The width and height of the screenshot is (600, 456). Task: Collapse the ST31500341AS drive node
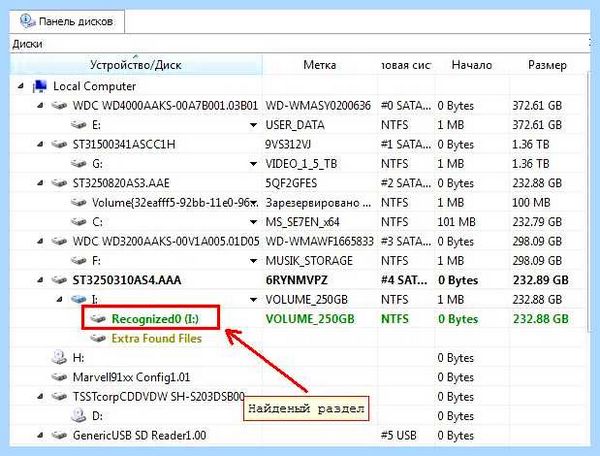(x=40, y=145)
